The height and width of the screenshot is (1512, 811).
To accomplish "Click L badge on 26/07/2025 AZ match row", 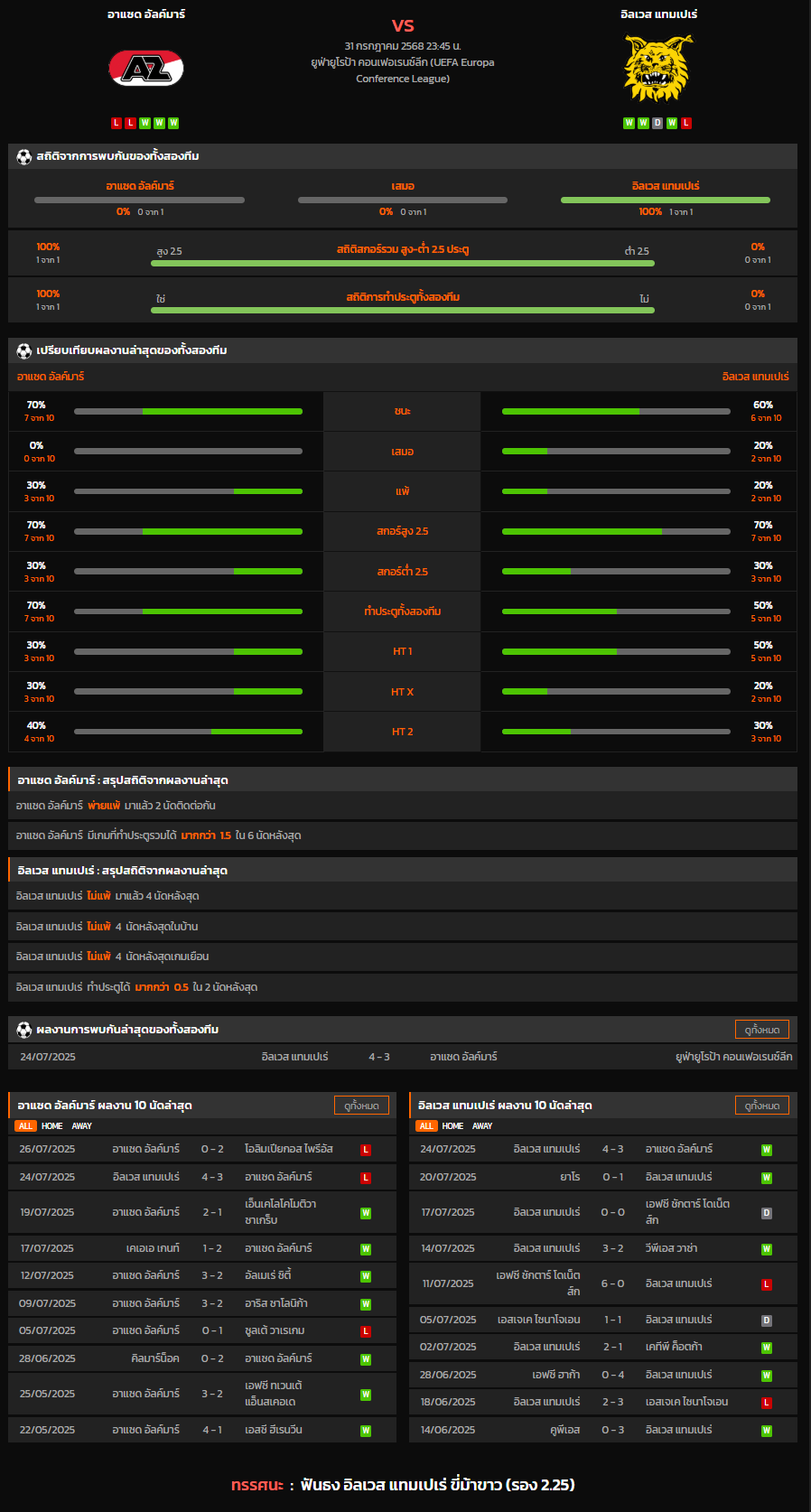I will [366, 1150].
